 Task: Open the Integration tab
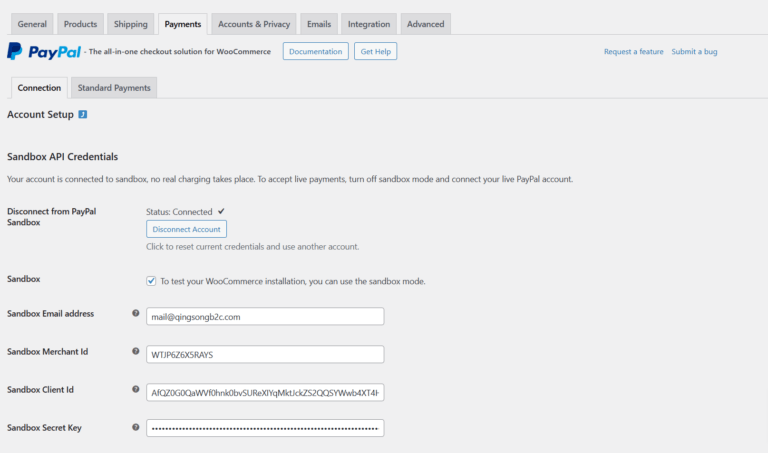point(369,23)
